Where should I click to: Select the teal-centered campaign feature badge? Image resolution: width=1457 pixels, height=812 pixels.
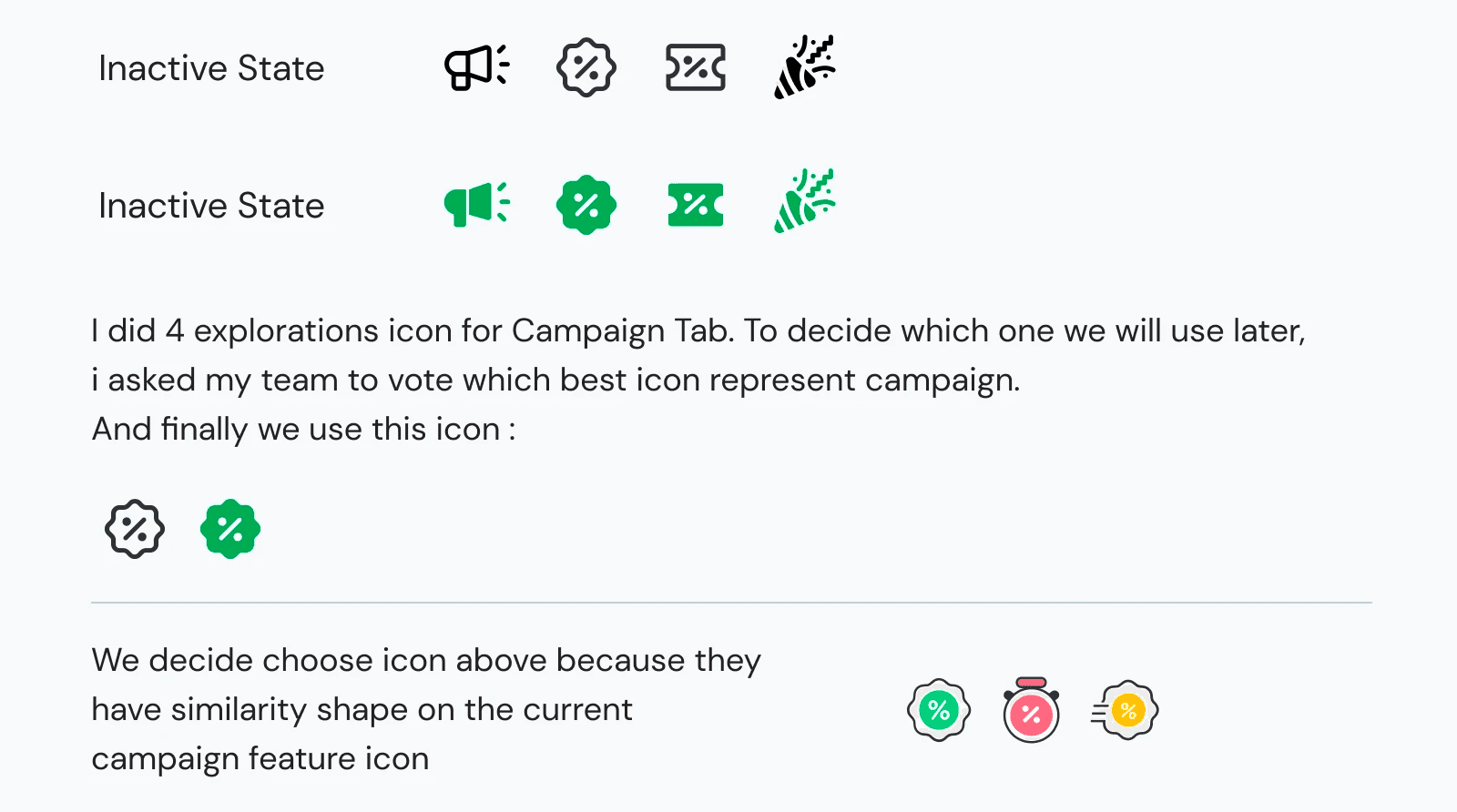click(x=938, y=710)
